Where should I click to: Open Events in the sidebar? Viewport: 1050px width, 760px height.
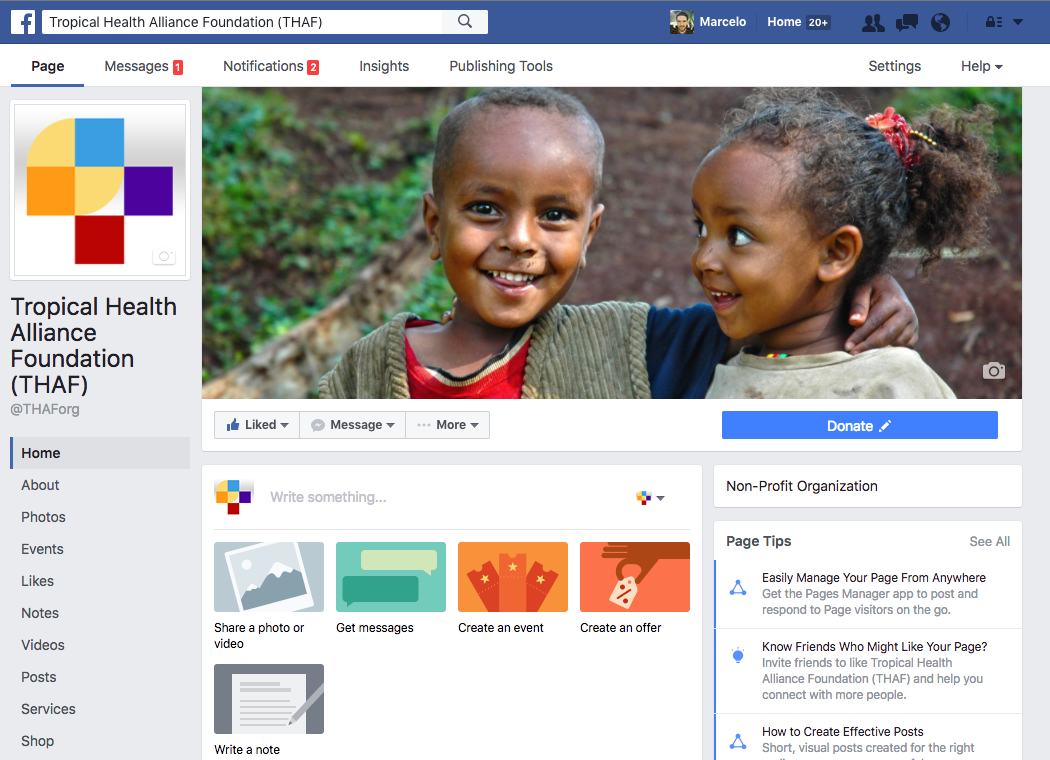[x=42, y=549]
